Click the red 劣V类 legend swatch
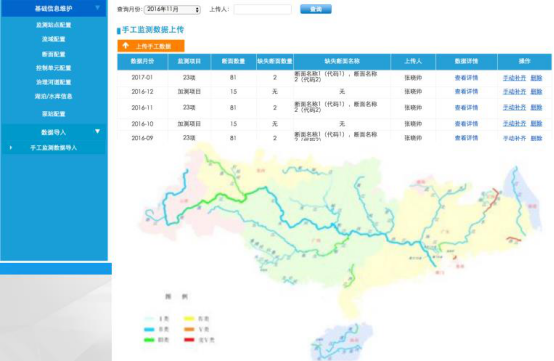Viewport: 554px width, 361px height. (x=189, y=340)
